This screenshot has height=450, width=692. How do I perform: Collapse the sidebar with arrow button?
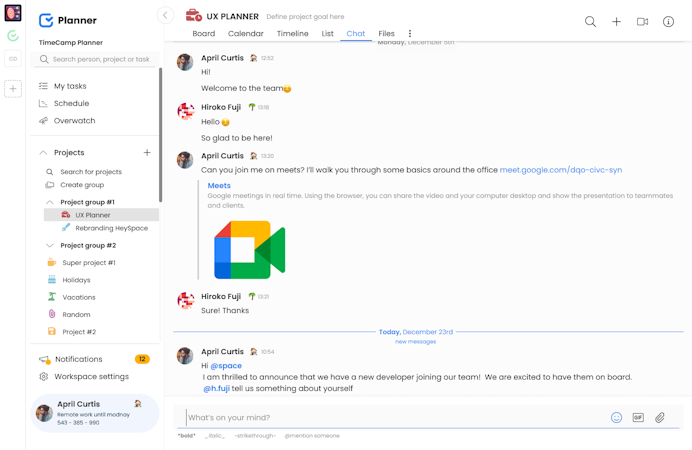[x=165, y=15]
